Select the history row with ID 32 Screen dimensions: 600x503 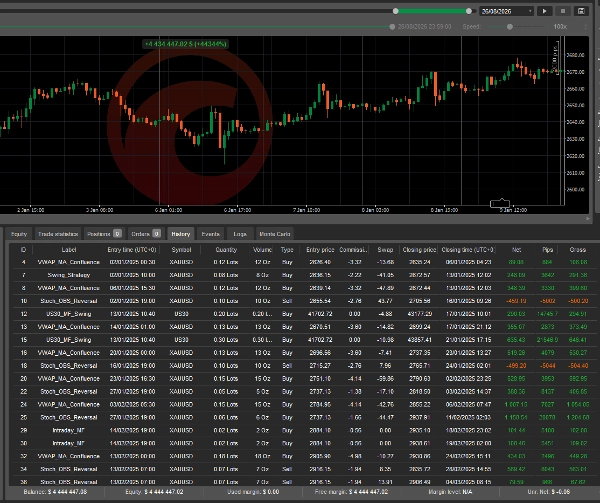[305, 456]
